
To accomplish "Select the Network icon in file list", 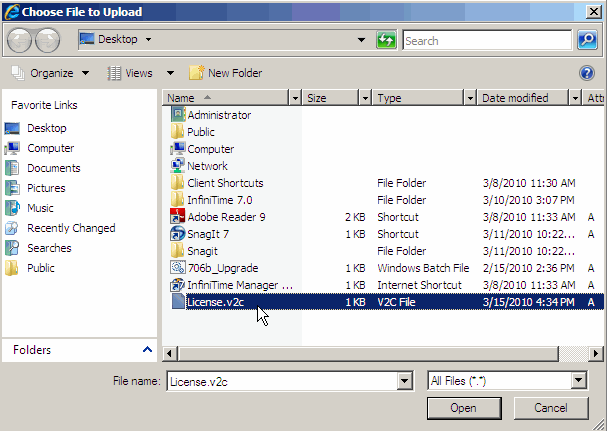I will tap(178, 166).
